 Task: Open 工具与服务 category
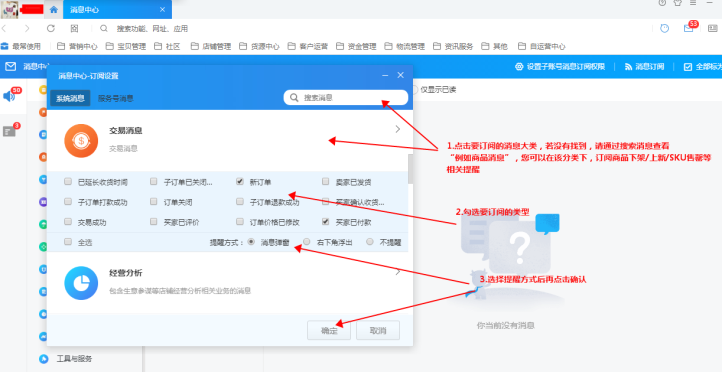click(74, 359)
